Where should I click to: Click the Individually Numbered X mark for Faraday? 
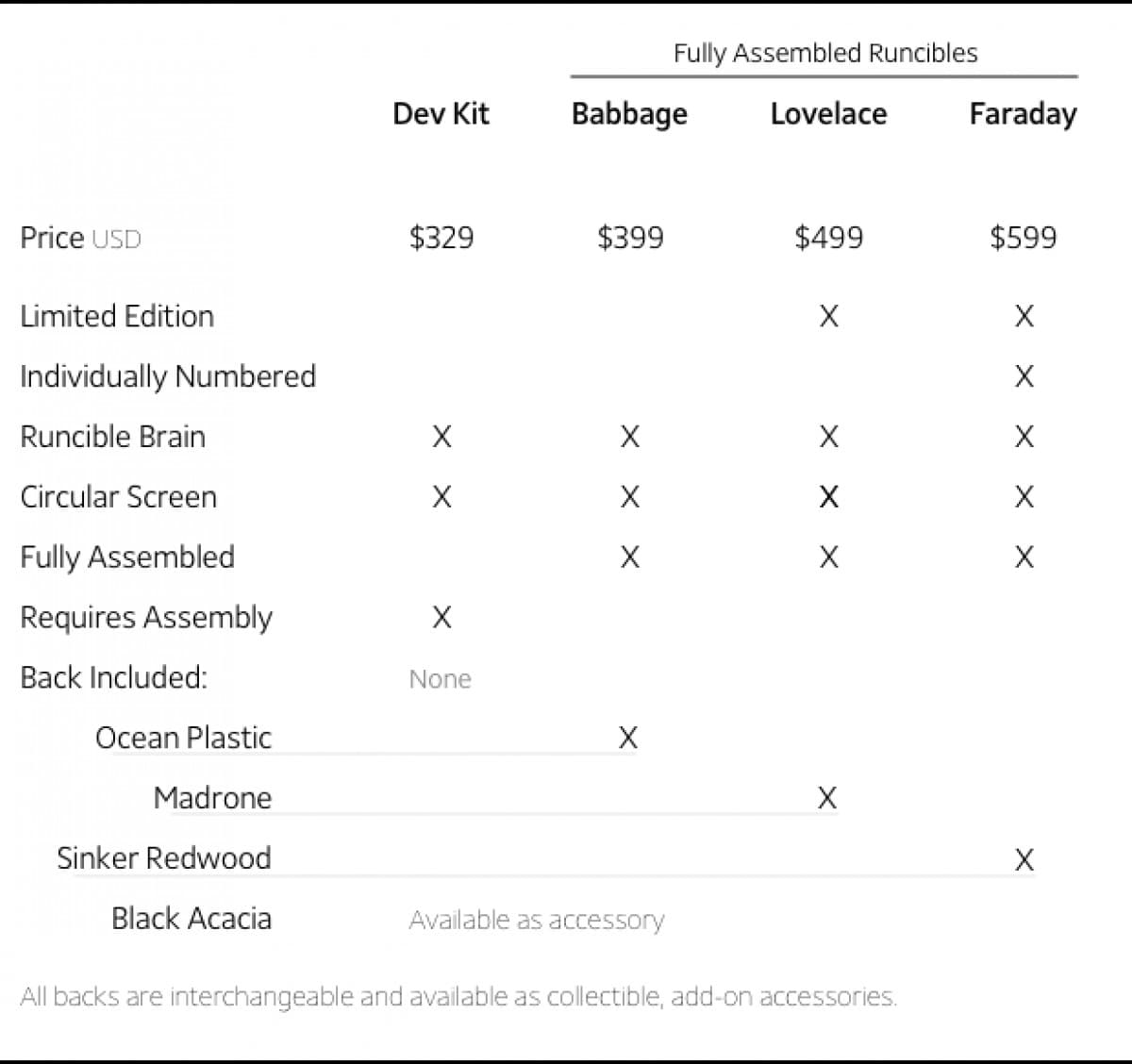pos(1024,376)
